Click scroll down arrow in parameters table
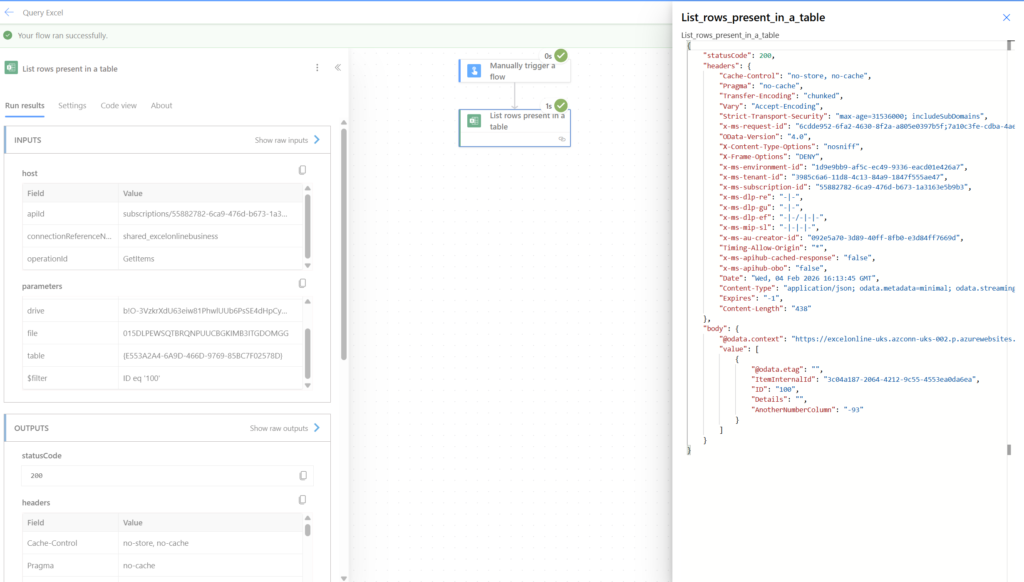Viewport: 1024px width, 582px height. coord(308,385)
